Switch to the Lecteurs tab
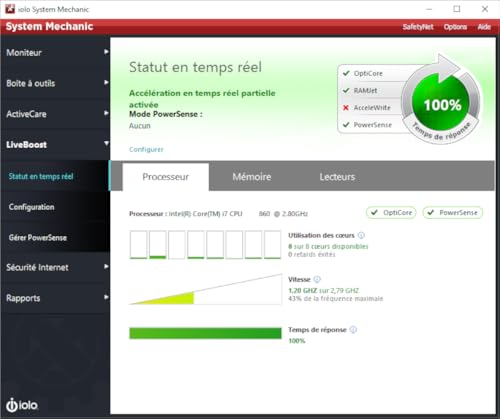 tap(337, 177)
